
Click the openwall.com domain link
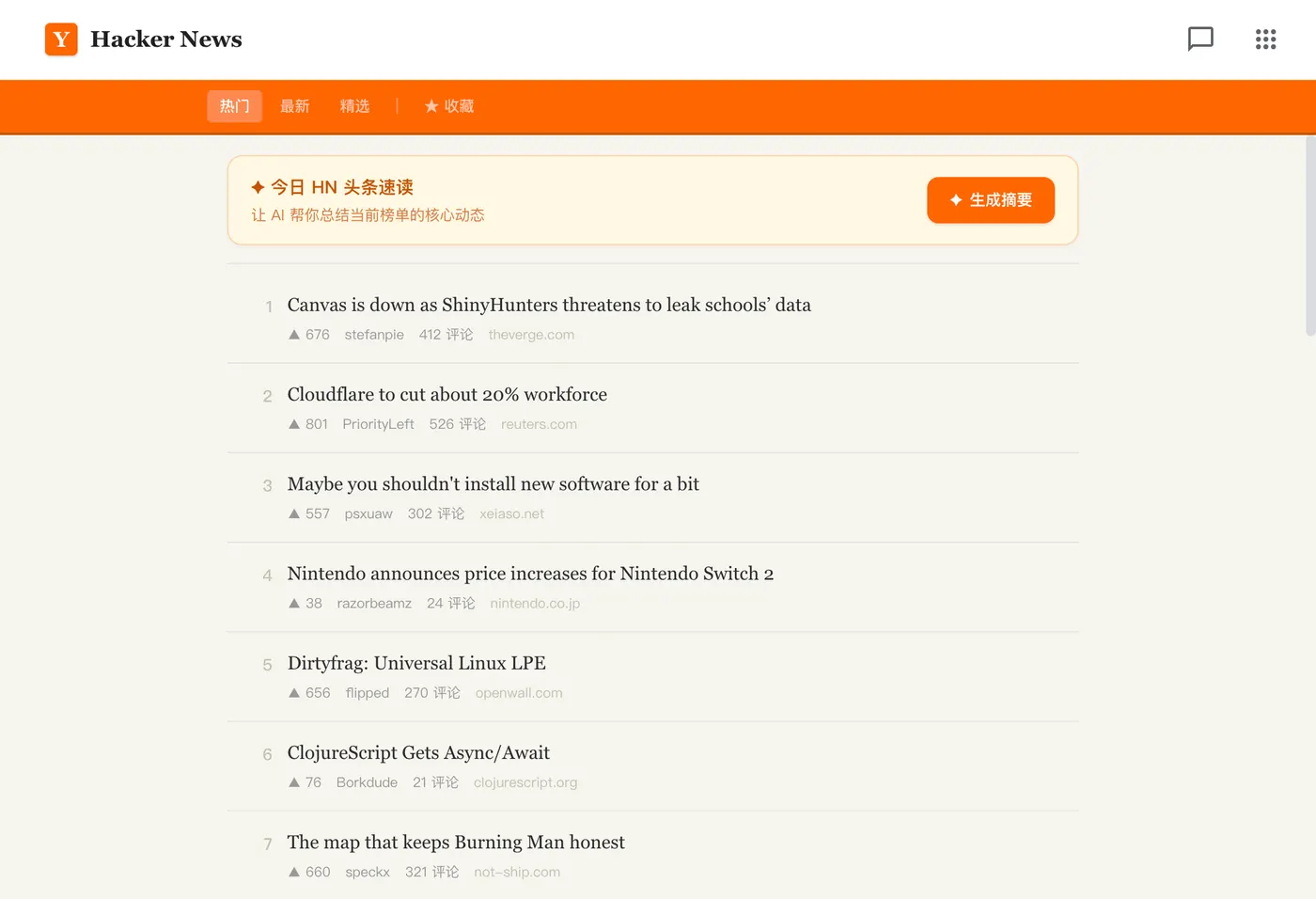(x=519, y=693)
